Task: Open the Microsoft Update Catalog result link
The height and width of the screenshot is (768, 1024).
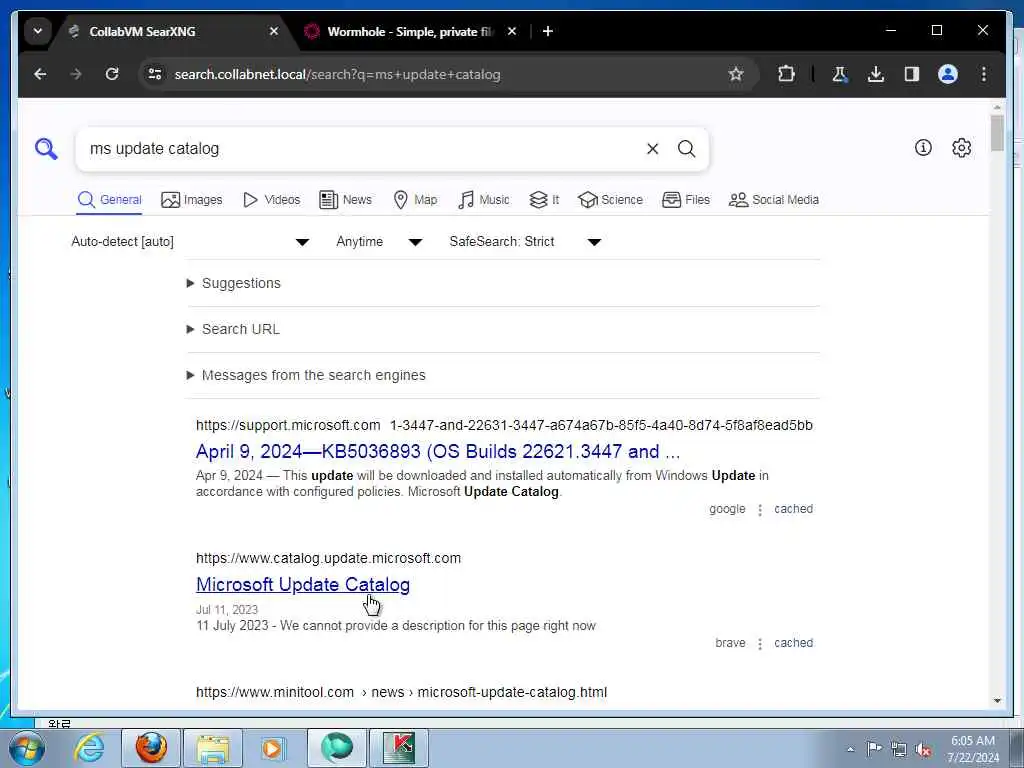Action: tap(303, 584)
